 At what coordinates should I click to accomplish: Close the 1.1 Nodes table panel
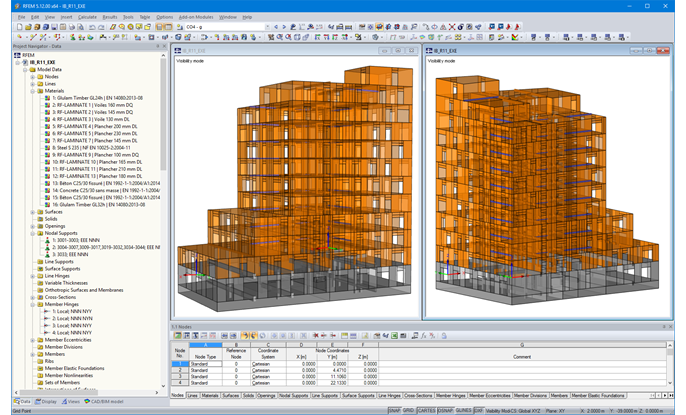pyautogui.click(x=671, y=327)
